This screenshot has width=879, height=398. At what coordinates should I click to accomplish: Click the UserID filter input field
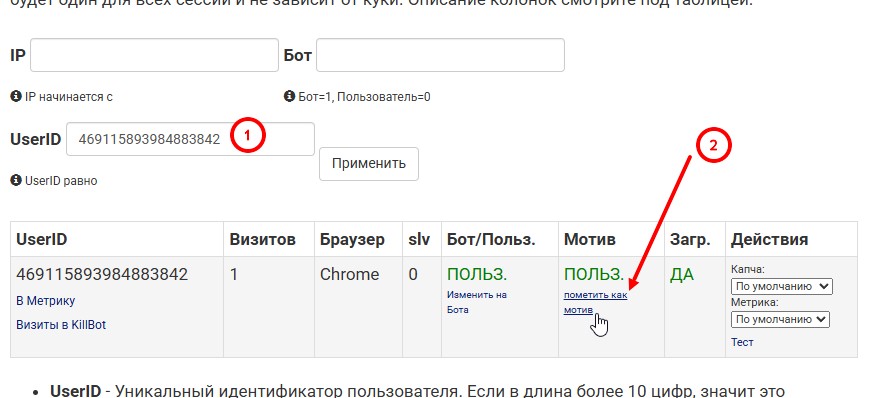coord(190,139)
